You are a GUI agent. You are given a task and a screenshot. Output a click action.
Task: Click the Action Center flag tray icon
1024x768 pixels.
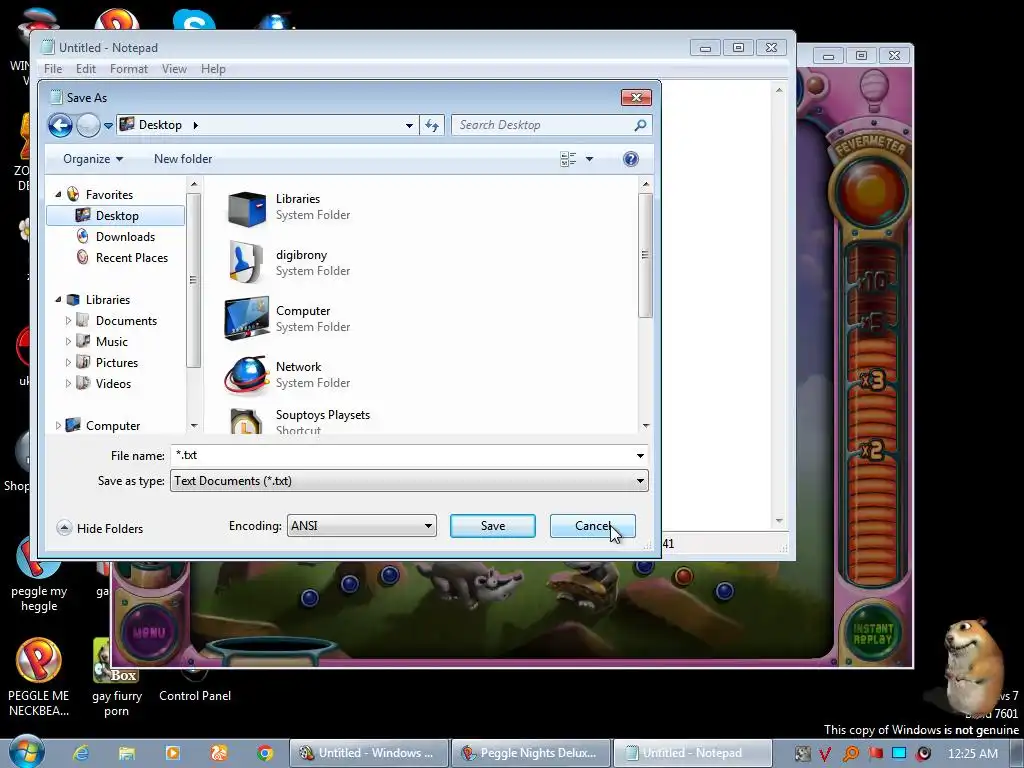[875, 754]
